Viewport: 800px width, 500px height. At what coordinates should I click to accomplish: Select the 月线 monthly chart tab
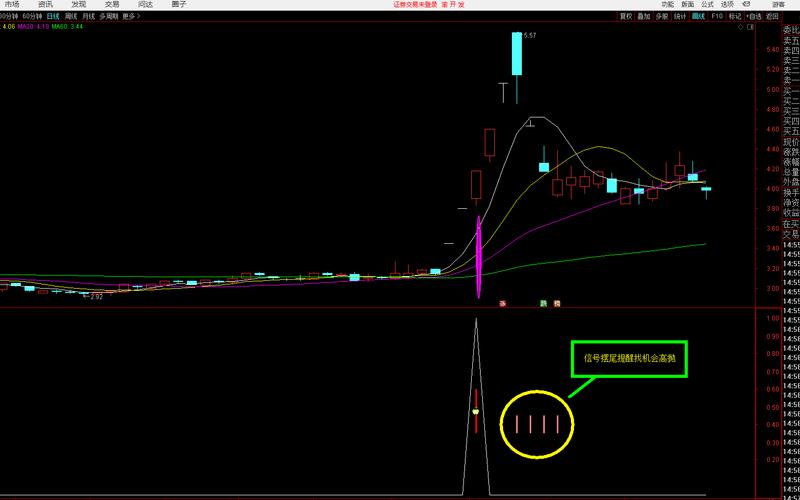point(89,17)
